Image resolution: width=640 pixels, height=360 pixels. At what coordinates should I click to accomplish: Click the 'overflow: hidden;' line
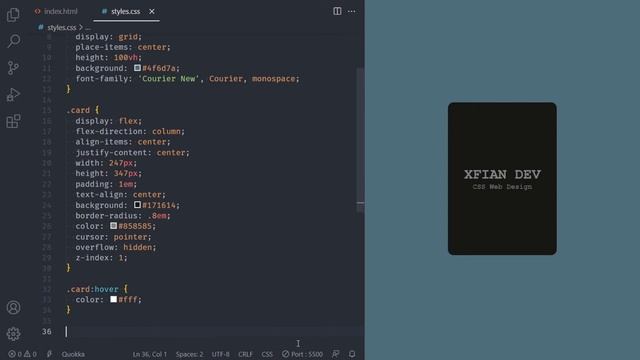coord(116,247)
